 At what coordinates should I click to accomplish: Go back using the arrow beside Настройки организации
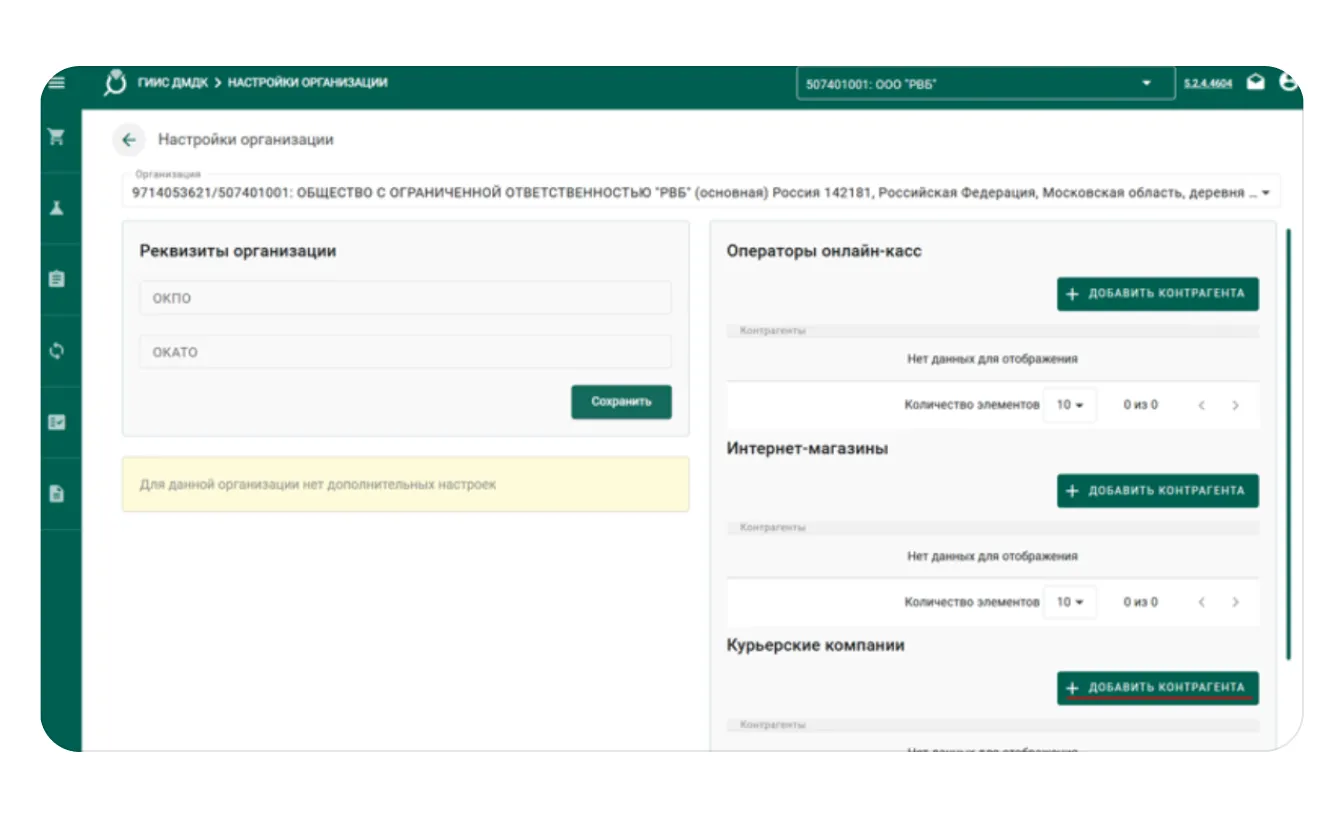[128, 140]
